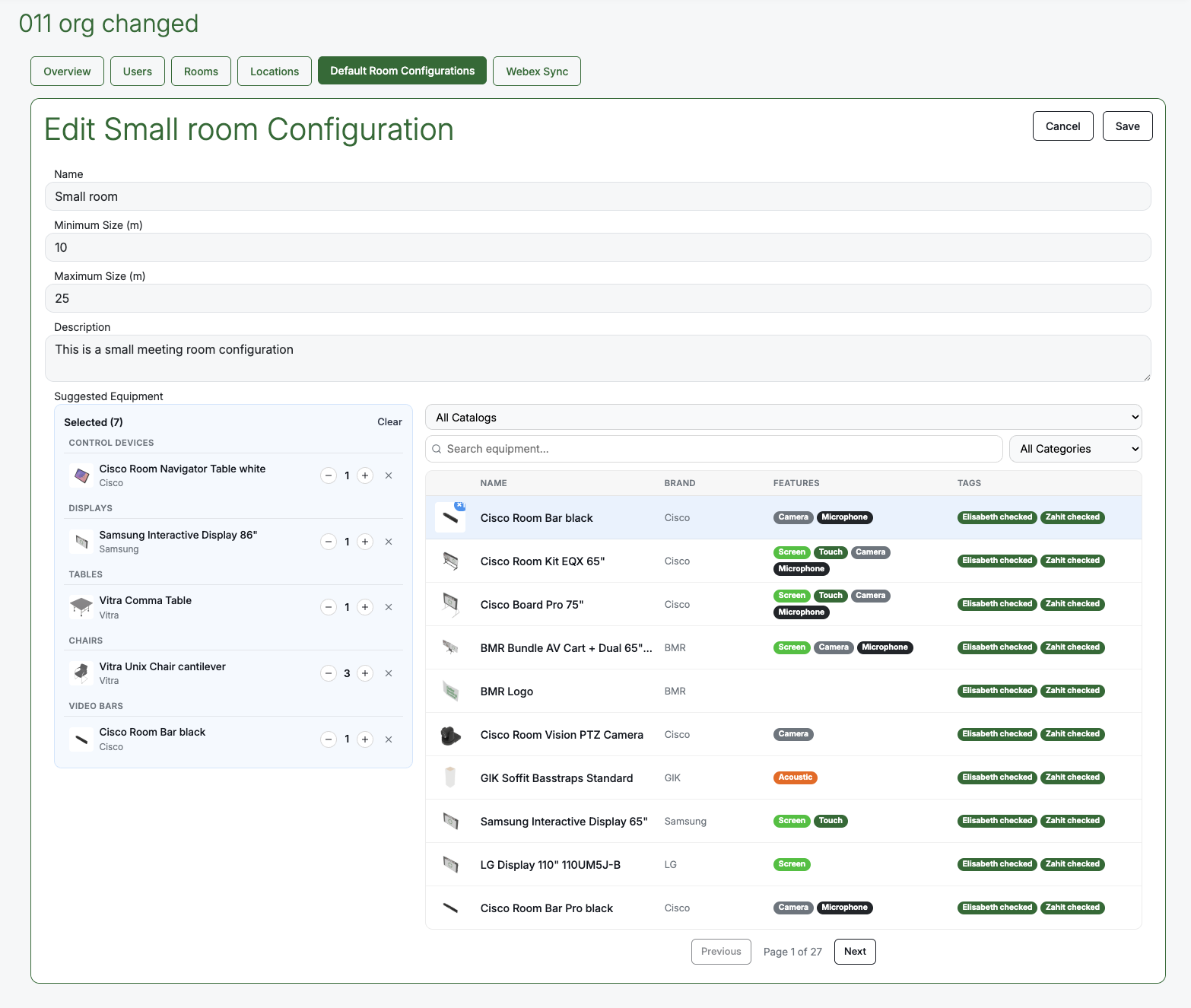Click the Vitra Comma Table thumbnail
This screenshot has width=1191, height=1008.
[81, 607]
